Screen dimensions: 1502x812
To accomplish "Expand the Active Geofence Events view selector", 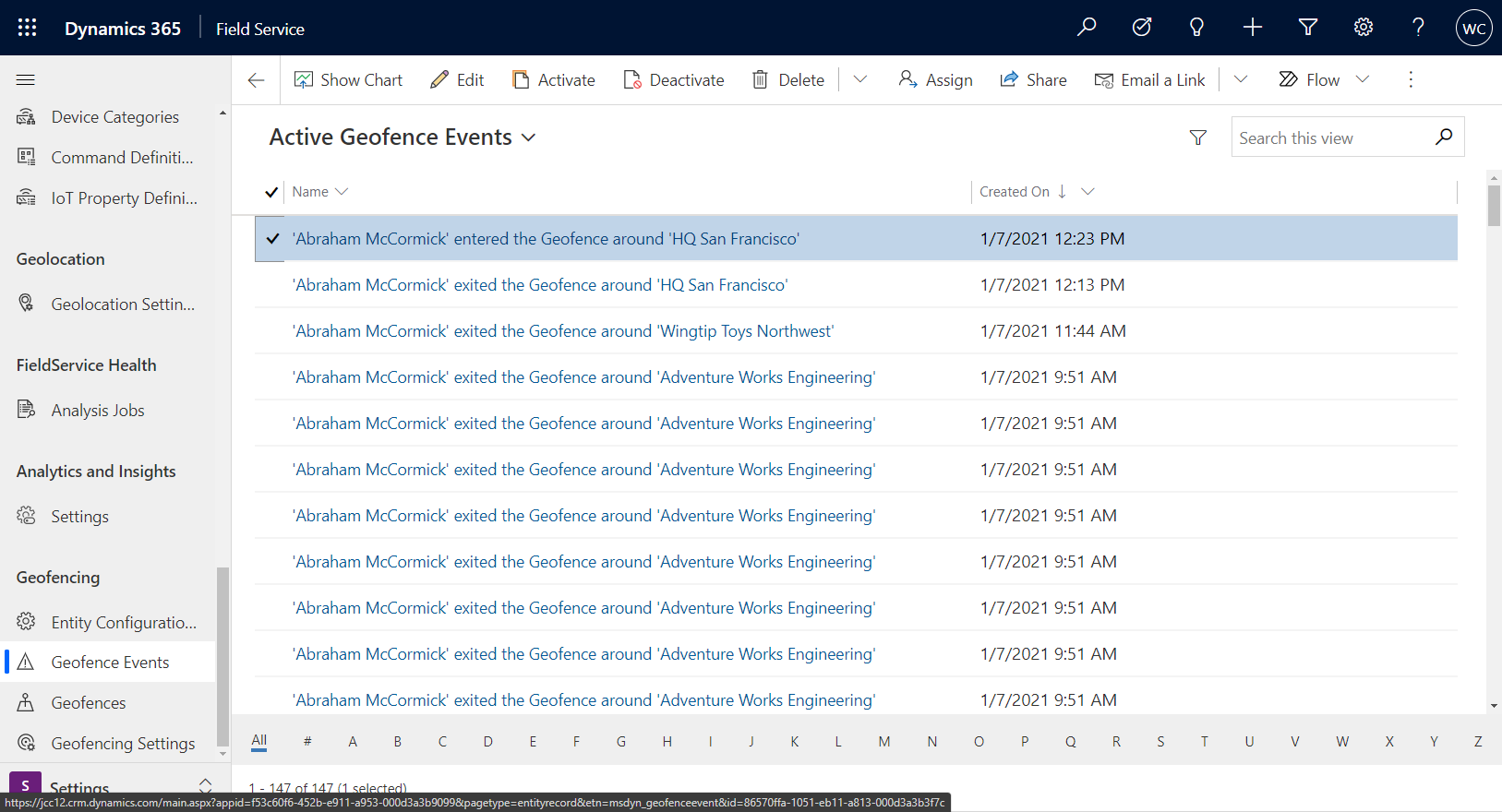I will click(x=528, y=137).
